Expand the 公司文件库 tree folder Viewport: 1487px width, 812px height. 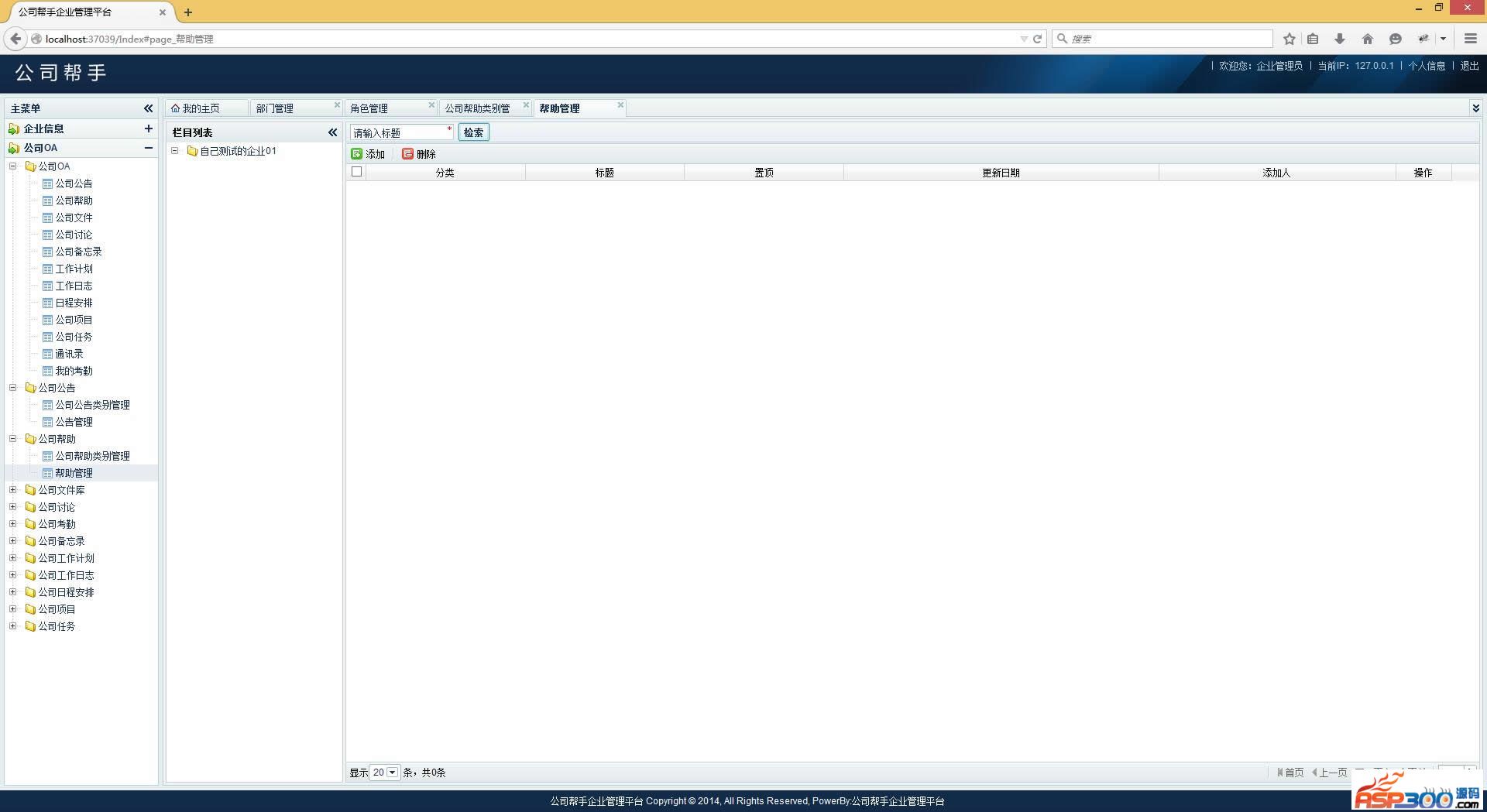[12, 490]
